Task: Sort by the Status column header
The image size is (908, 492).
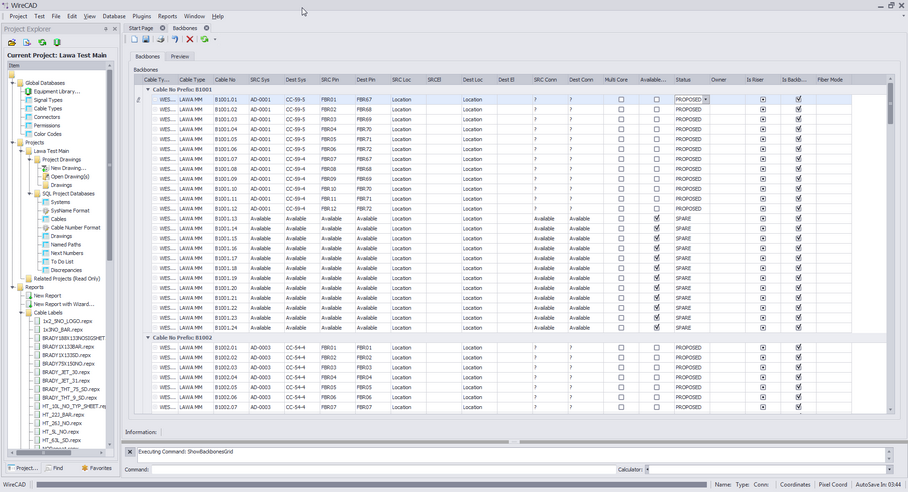Action: click(x=691, y=80)
